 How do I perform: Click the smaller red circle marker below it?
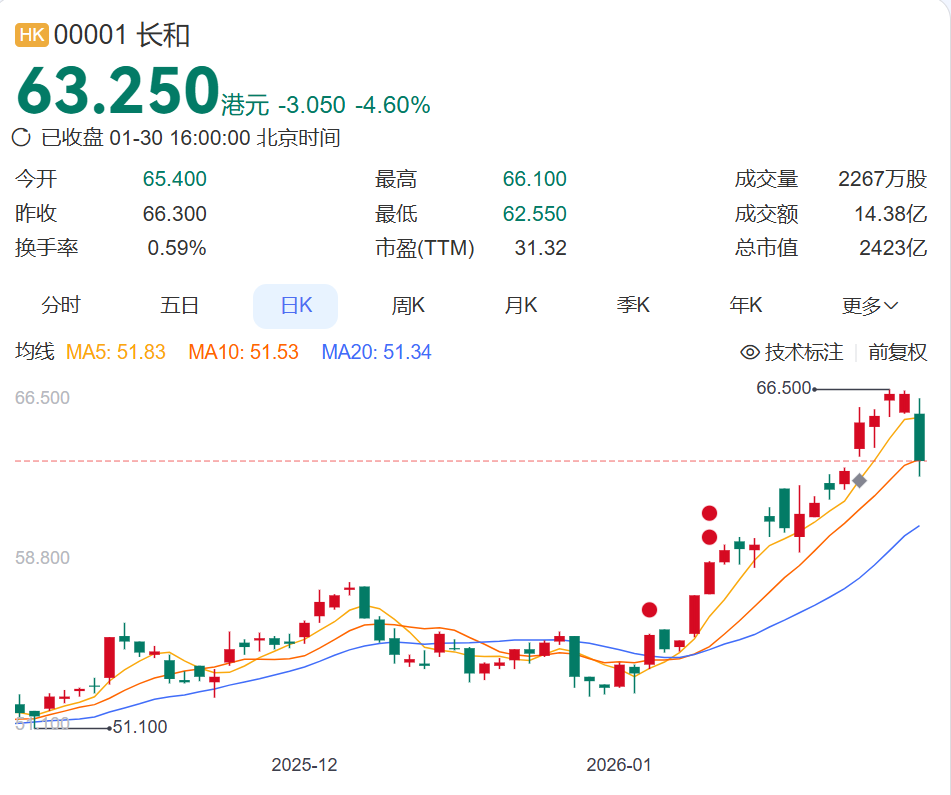click(708, 537)
